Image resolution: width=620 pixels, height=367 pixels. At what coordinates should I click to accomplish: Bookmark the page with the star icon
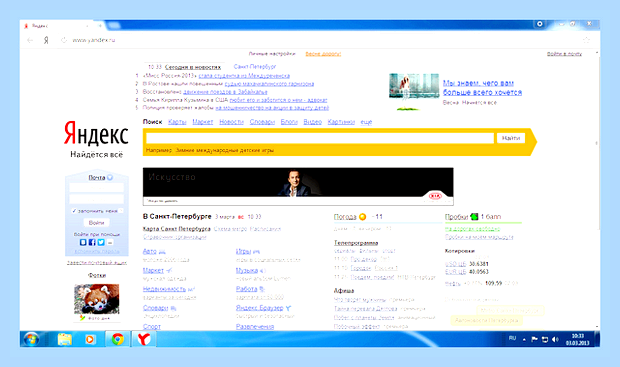(x=586, y=40)
